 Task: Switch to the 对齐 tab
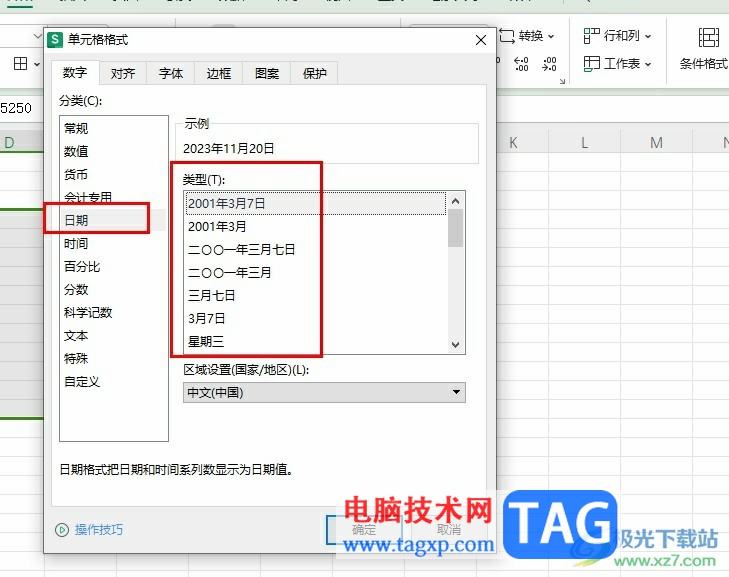pos(123,73)
